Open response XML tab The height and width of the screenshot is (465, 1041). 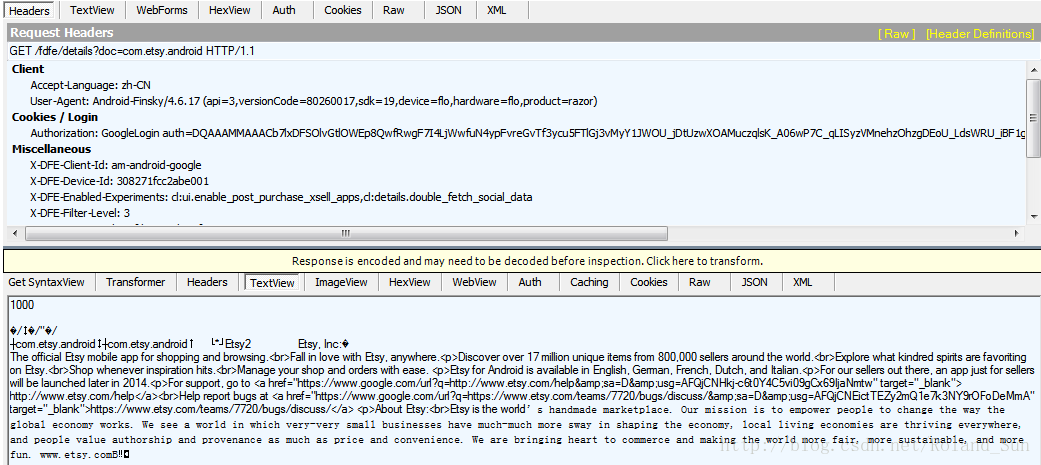coord(803,282)
